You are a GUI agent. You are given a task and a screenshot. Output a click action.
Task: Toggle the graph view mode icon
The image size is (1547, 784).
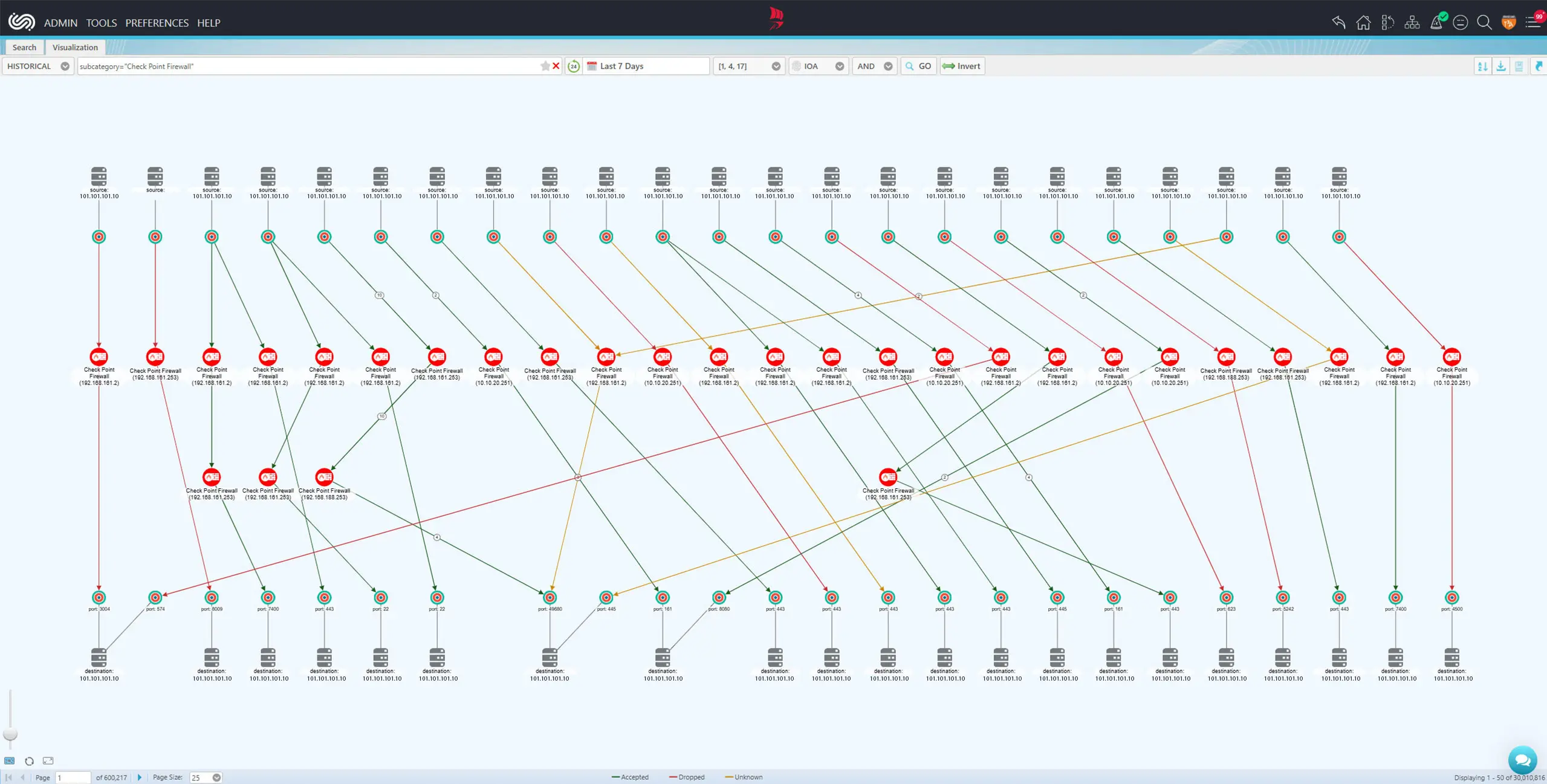pyautogui.click(x=10, y=761)
